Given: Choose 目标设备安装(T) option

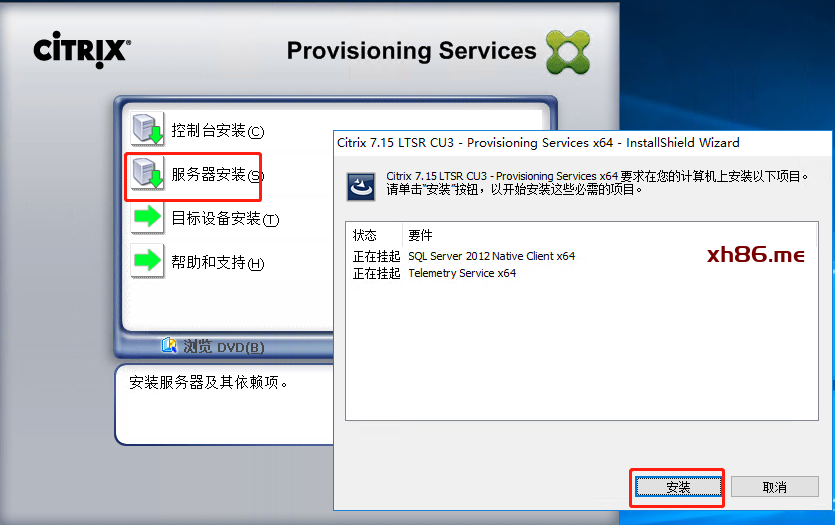Looking at the screenshot, I should point(225,218).
